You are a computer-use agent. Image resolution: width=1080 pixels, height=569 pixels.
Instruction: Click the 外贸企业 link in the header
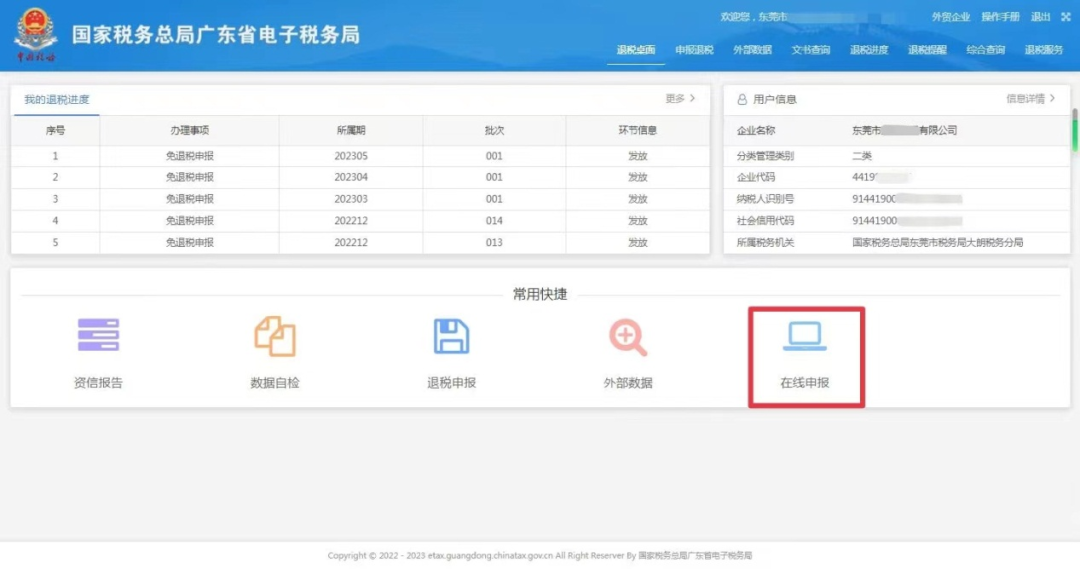pos(951,17)
